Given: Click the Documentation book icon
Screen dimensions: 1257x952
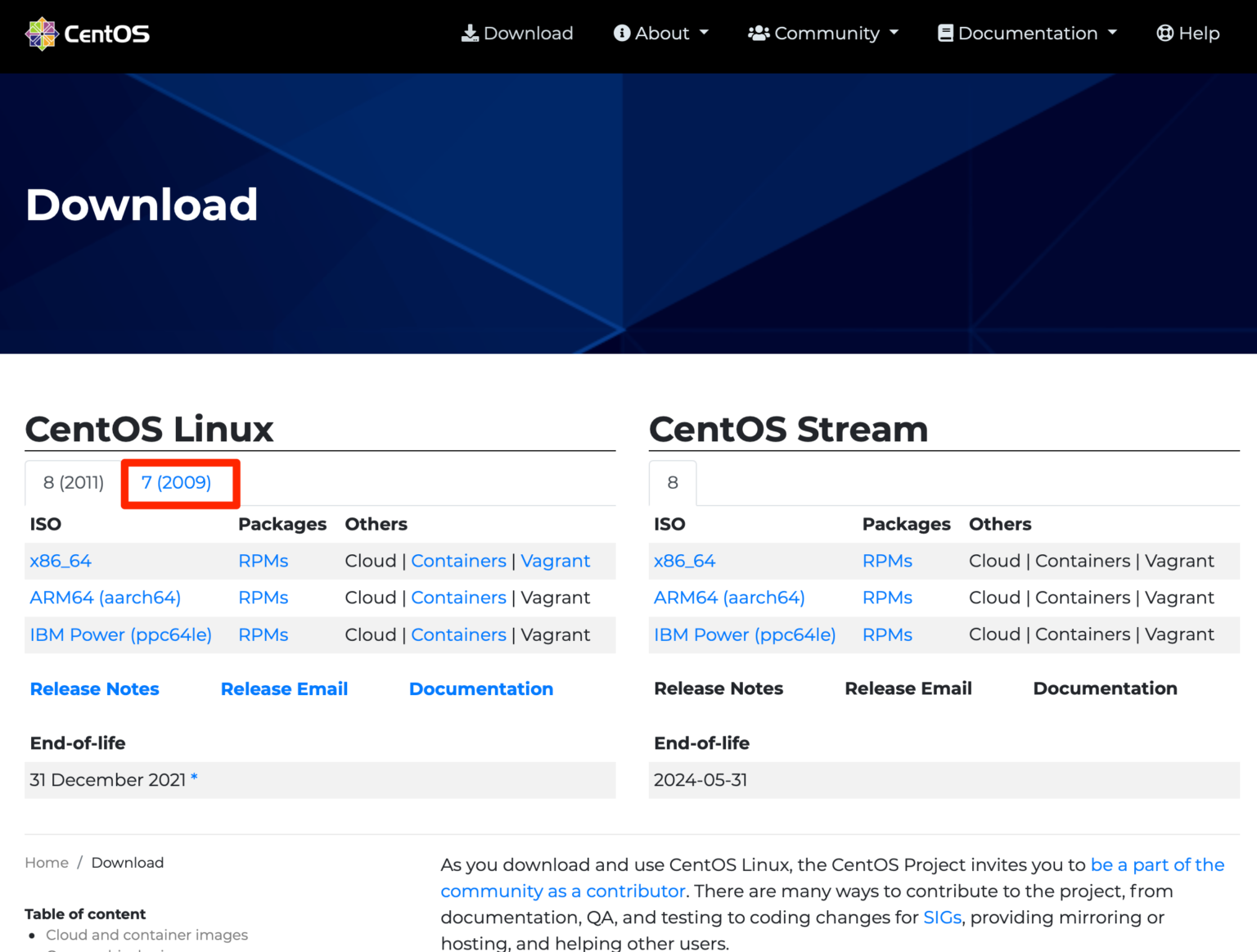Looking at the screenshot, I should 945,33.
